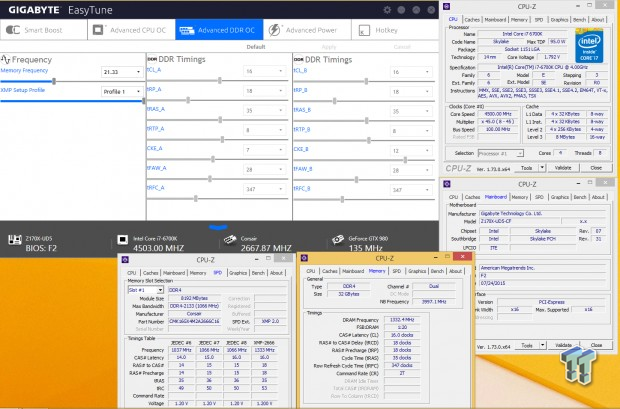Click CPU-Z app icon in Memory window
This screenshot has width=620, height=409.
pyautogui.click(x=304, y=258)
